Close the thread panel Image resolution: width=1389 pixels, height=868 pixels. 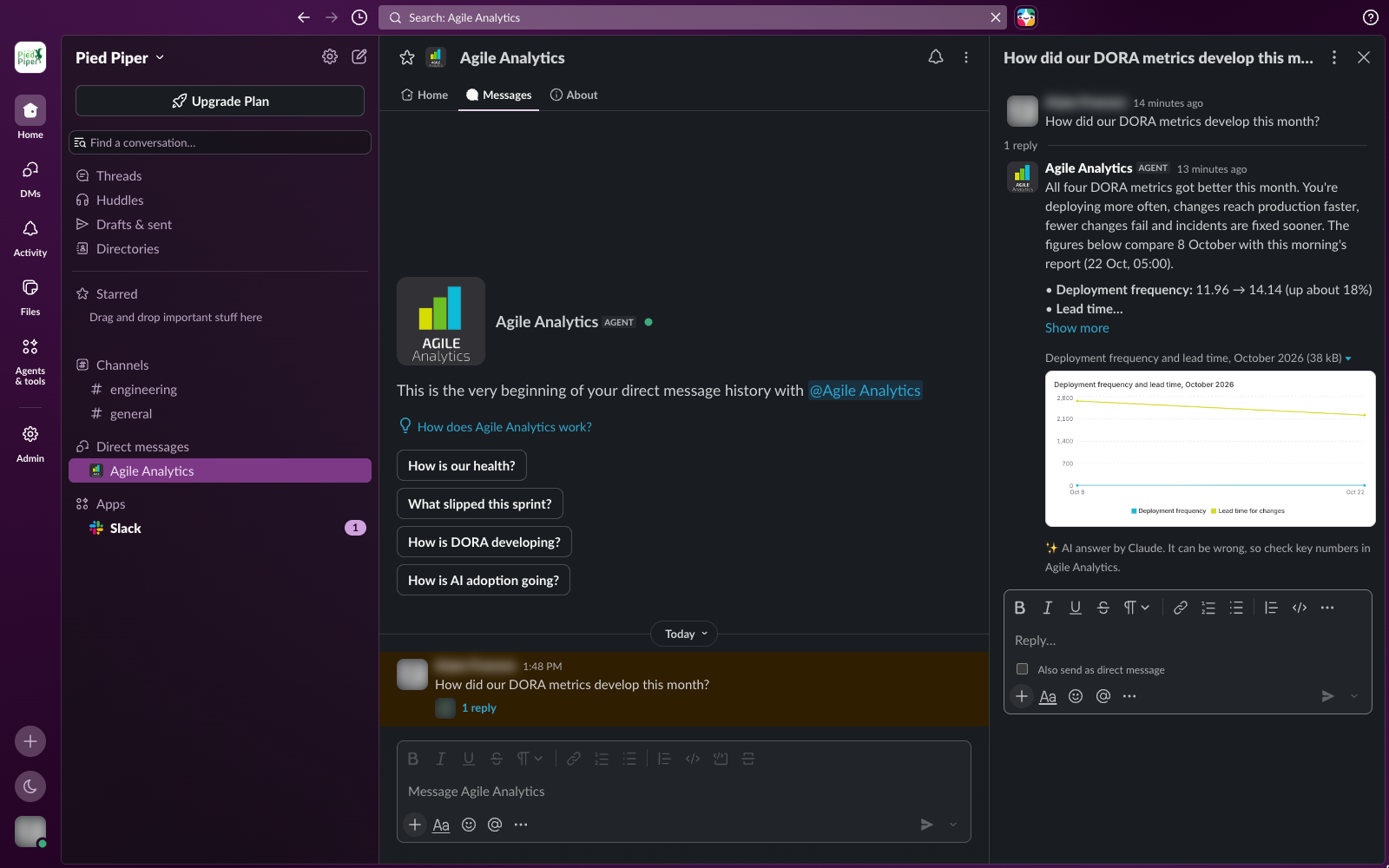click(x=1364, y=57)
